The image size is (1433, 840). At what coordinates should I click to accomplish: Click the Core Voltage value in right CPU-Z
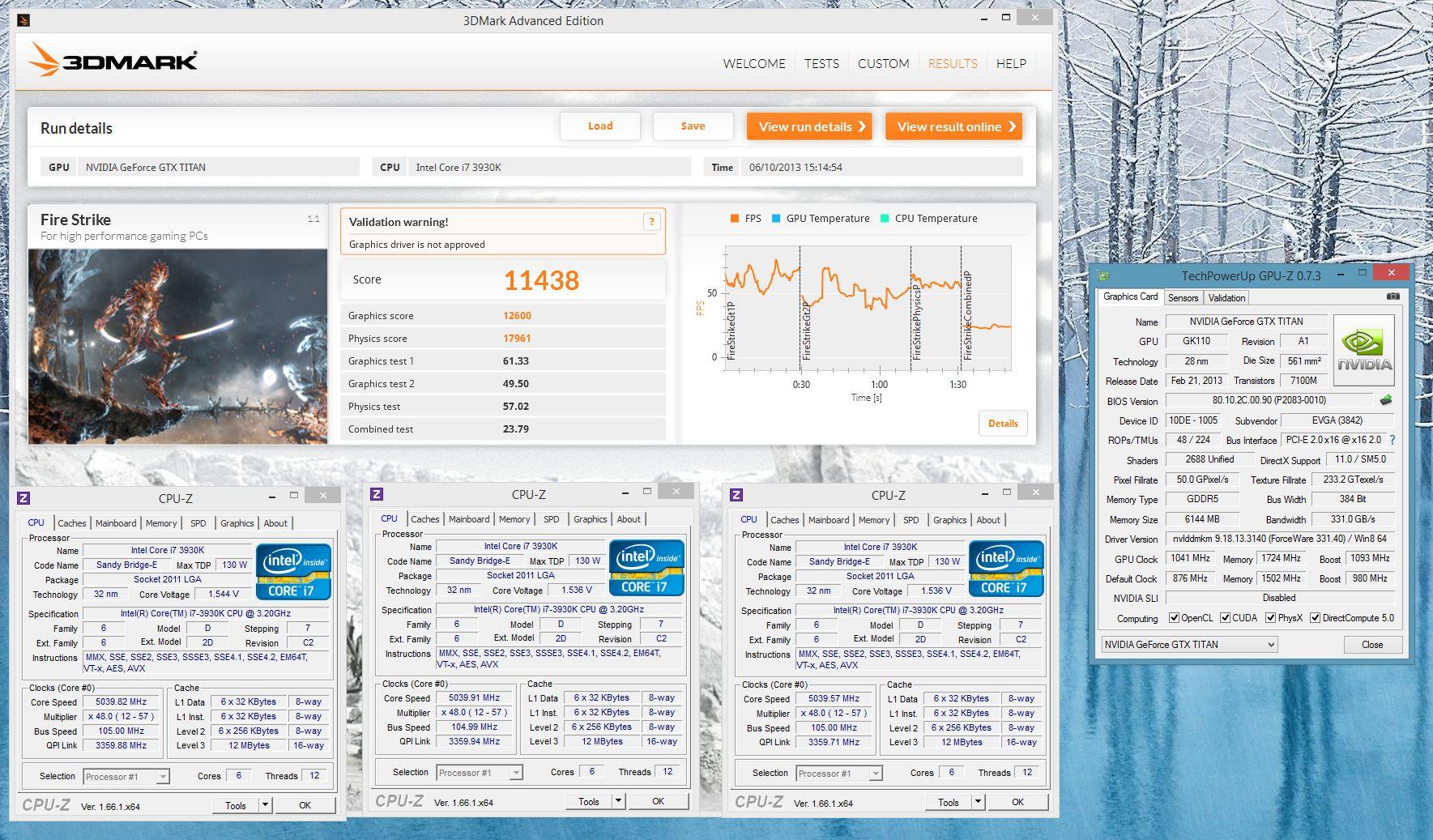click(x=936, y=591)
